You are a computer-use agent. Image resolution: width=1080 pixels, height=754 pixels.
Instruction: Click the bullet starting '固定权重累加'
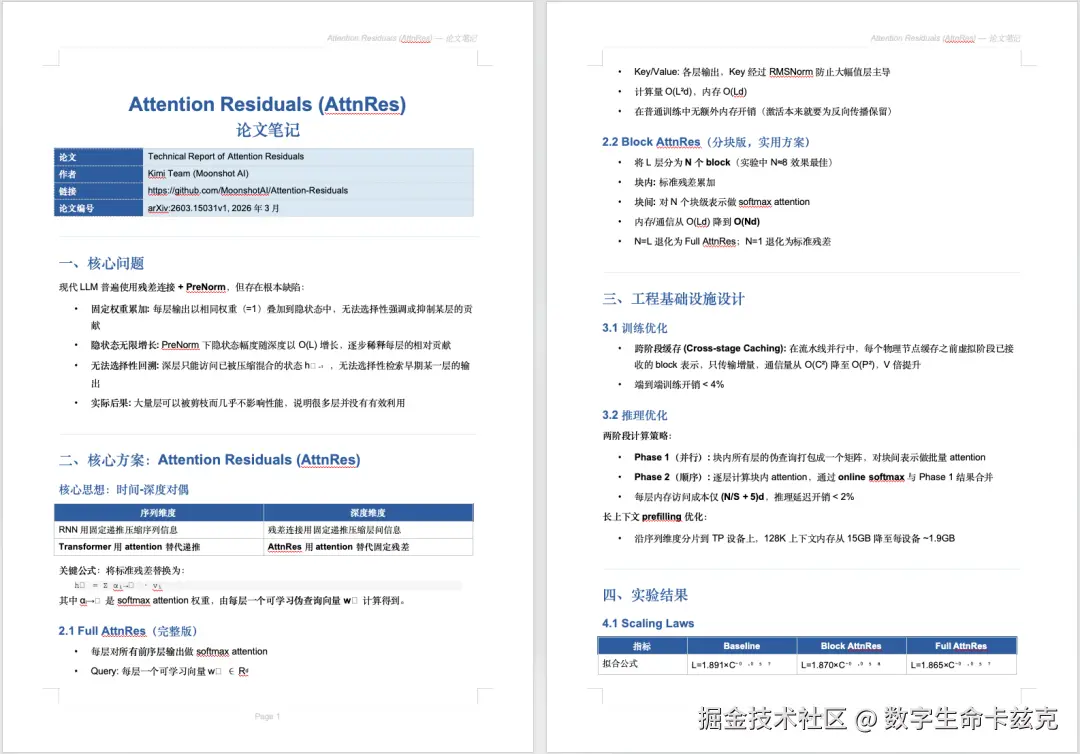281,317
